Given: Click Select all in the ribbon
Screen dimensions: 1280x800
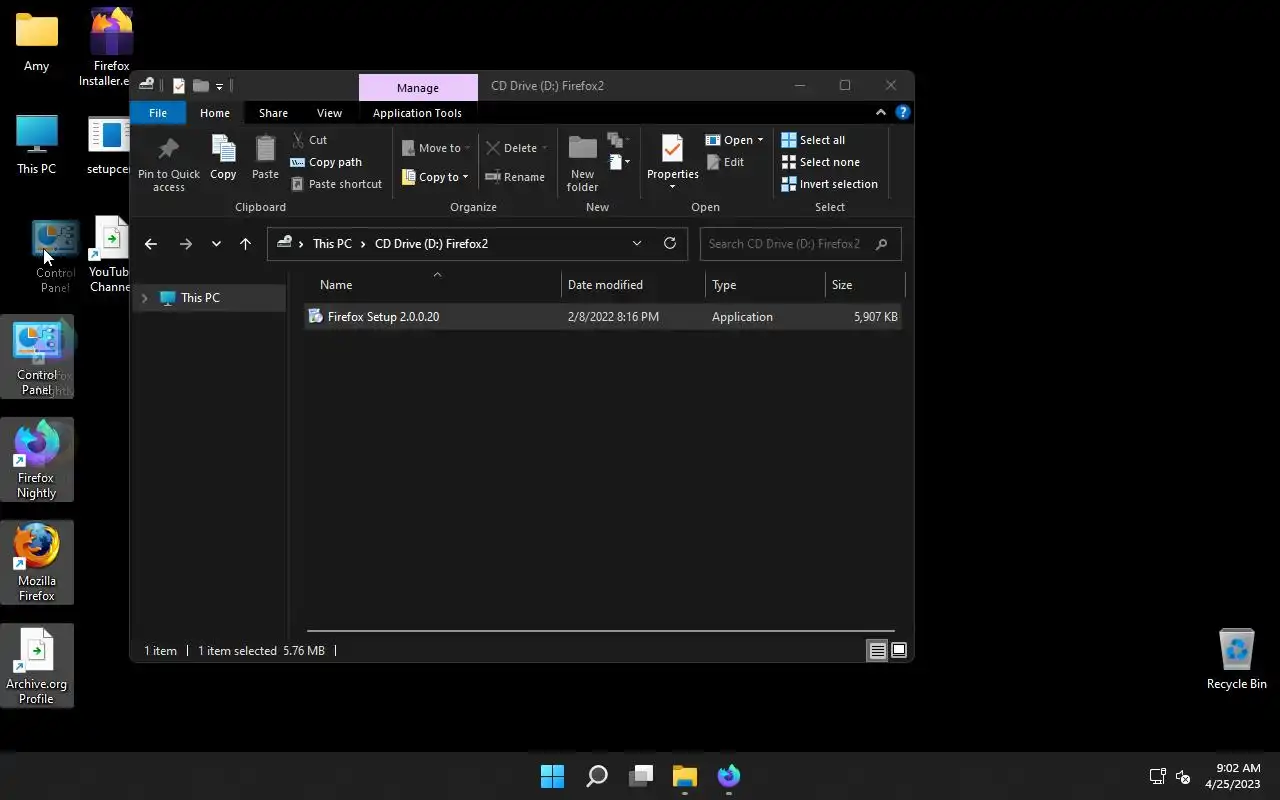Looking at the screenshot, I should 813,140.
